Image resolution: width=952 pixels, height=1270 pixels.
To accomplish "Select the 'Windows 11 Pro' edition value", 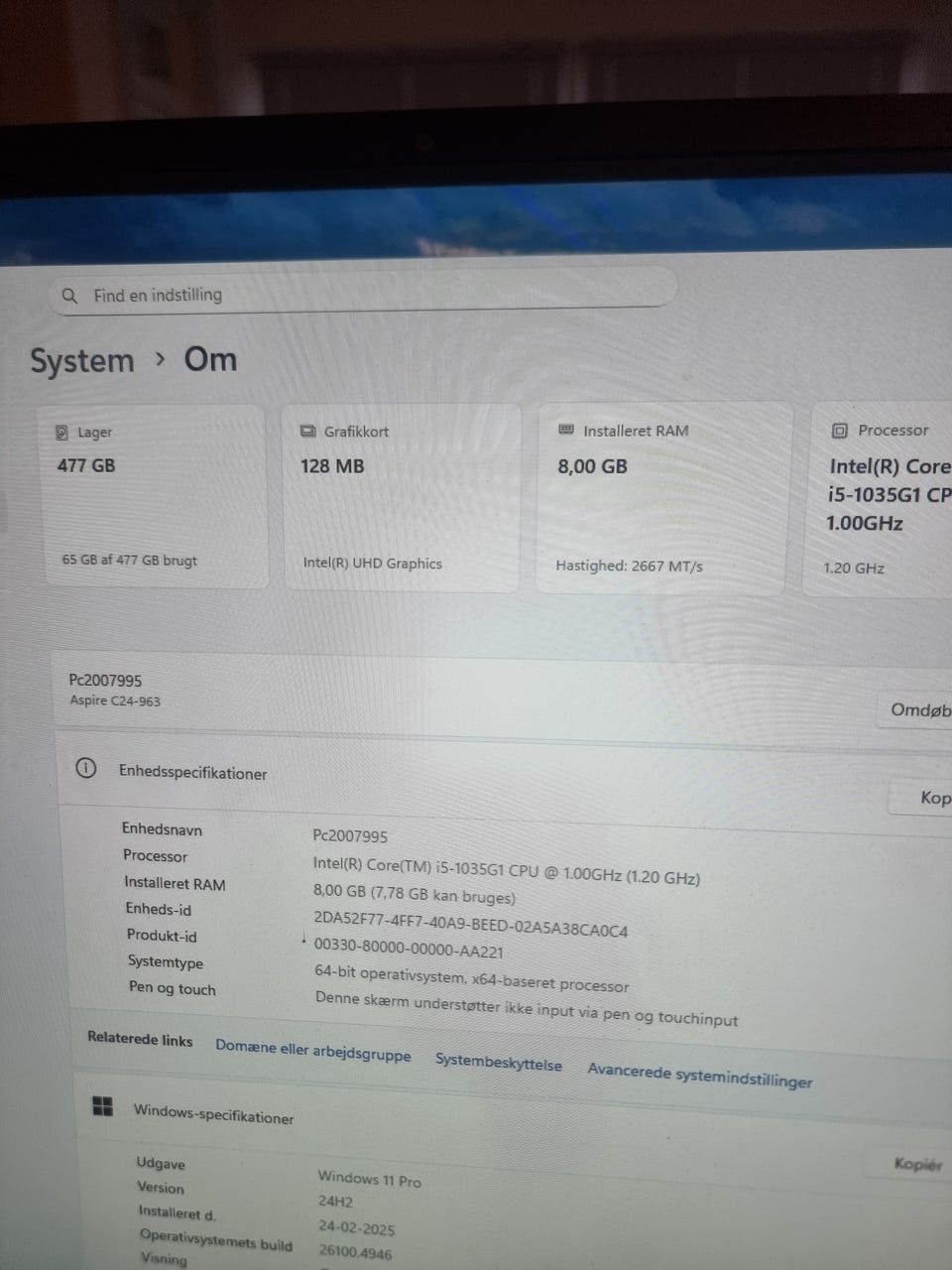I will (370, 1179).
